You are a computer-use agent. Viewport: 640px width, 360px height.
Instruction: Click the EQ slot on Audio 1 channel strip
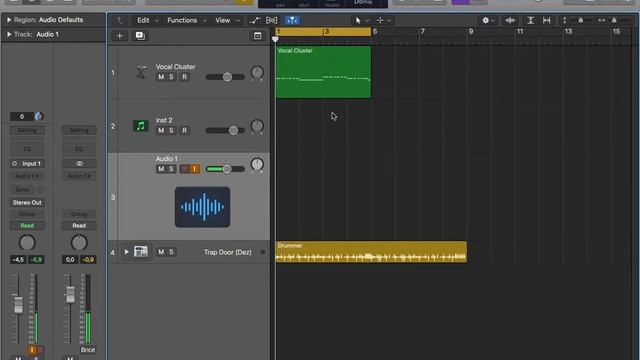27,149
